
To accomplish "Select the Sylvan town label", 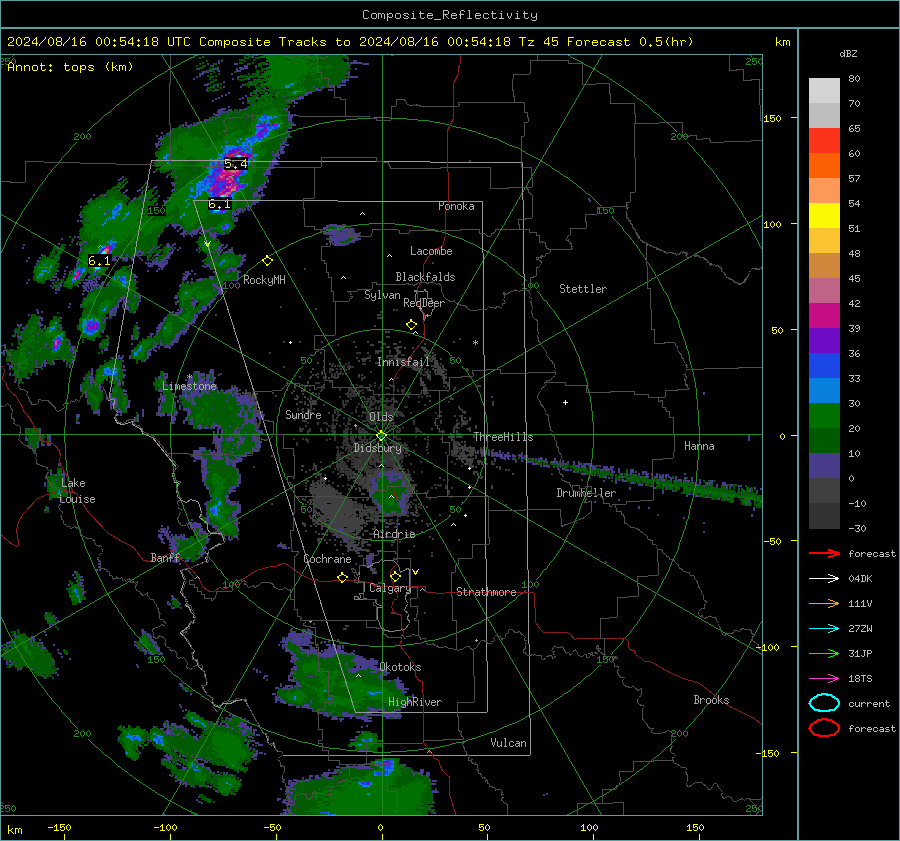I will [x=382, y=295].
